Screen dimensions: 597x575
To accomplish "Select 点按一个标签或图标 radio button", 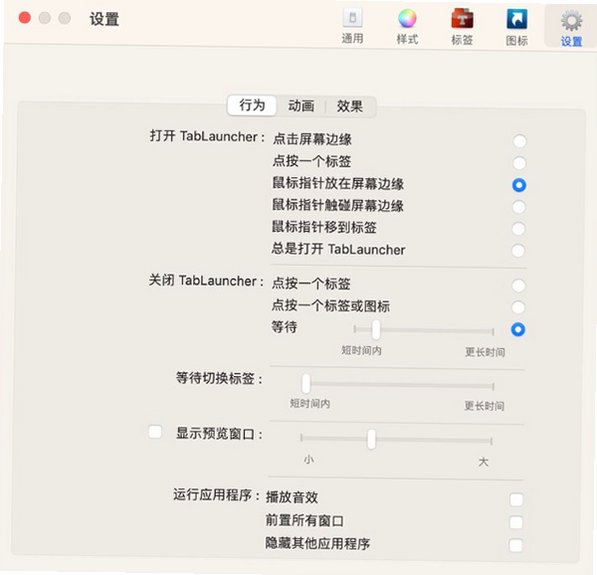I will pyautogui.click(x=518, y=307).
